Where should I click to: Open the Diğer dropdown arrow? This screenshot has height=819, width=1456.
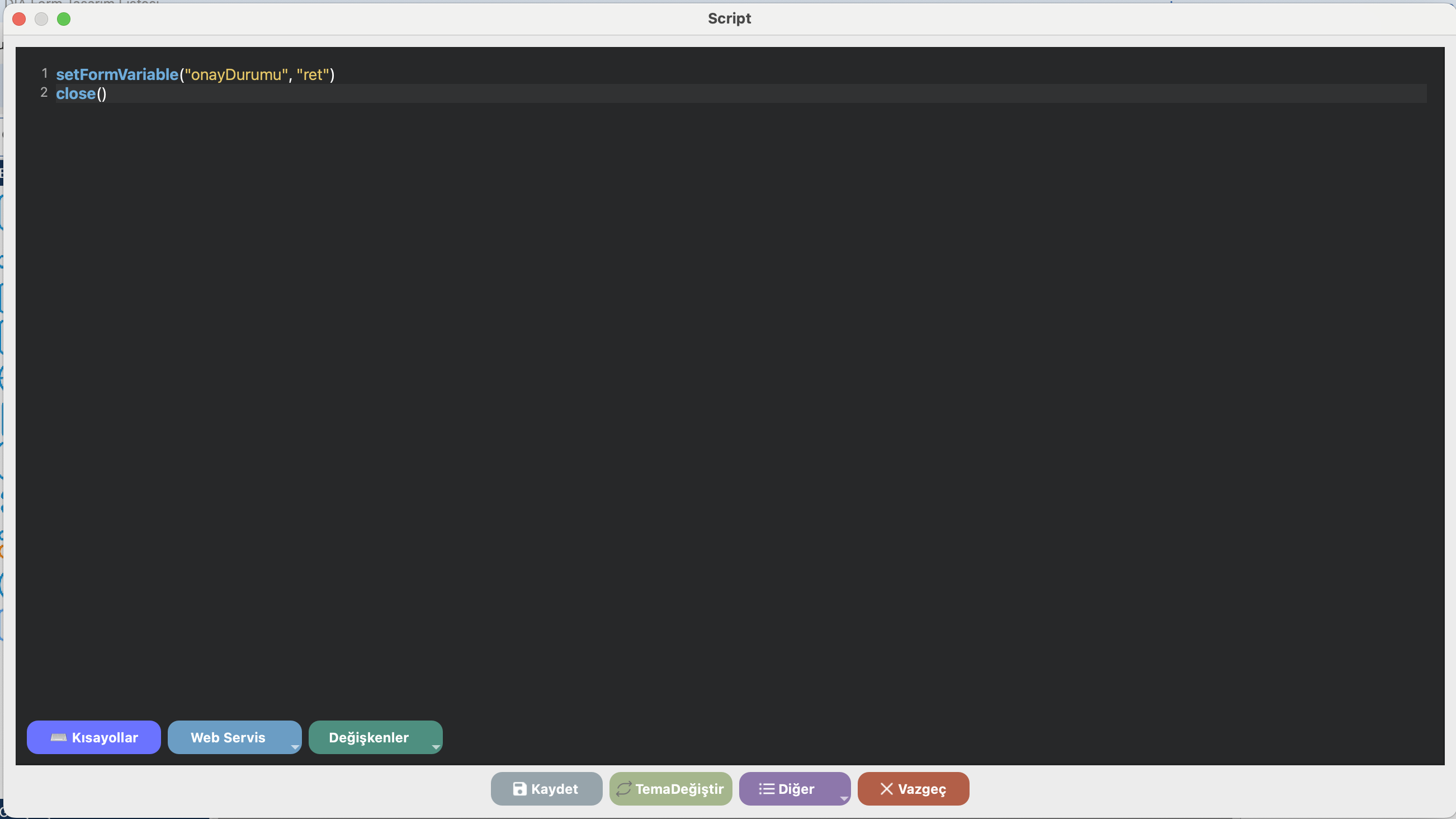click(x=843, y=798)
